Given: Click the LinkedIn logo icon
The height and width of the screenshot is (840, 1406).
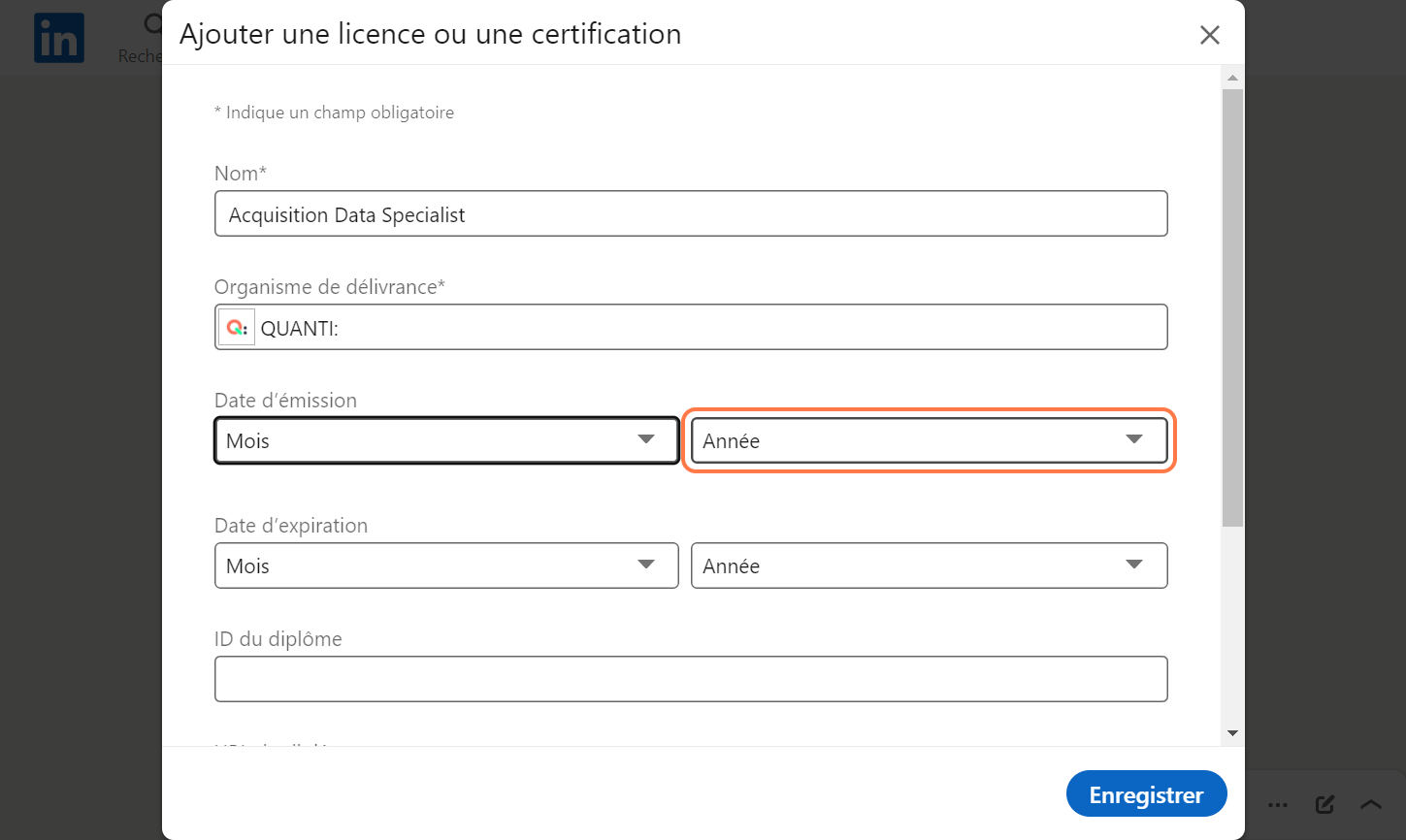Looking at the screenshot, I should tap(59, 38).
